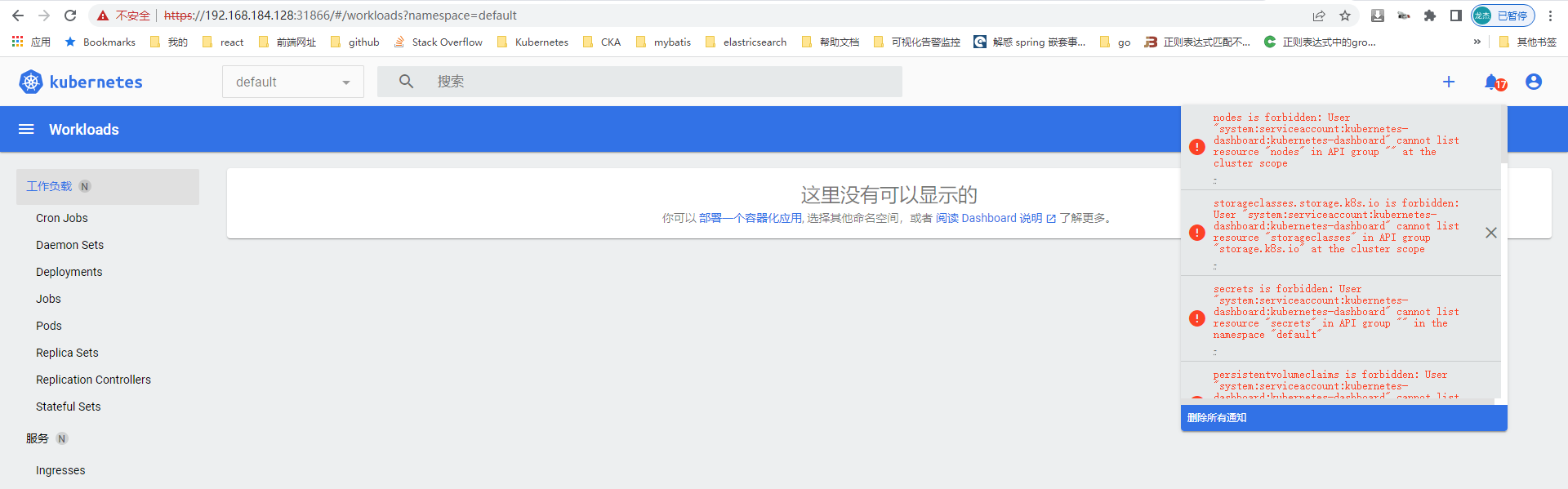Screen dimensions: 1568x489
Task: Click the 阅读 Dashboard 说明 link
Action: (x=996, y=218)
